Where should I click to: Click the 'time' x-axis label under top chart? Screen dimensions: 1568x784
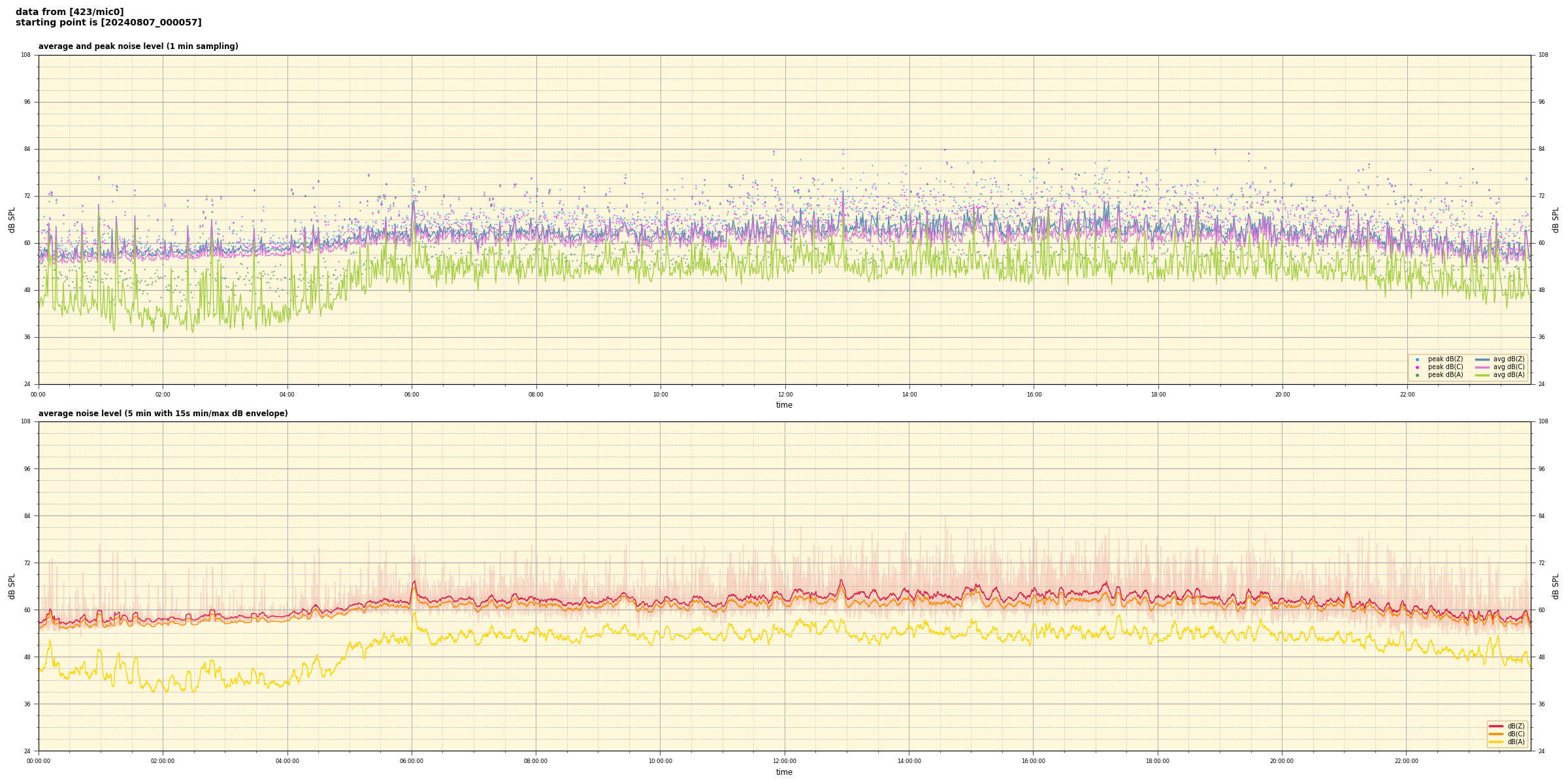point(784,405)
